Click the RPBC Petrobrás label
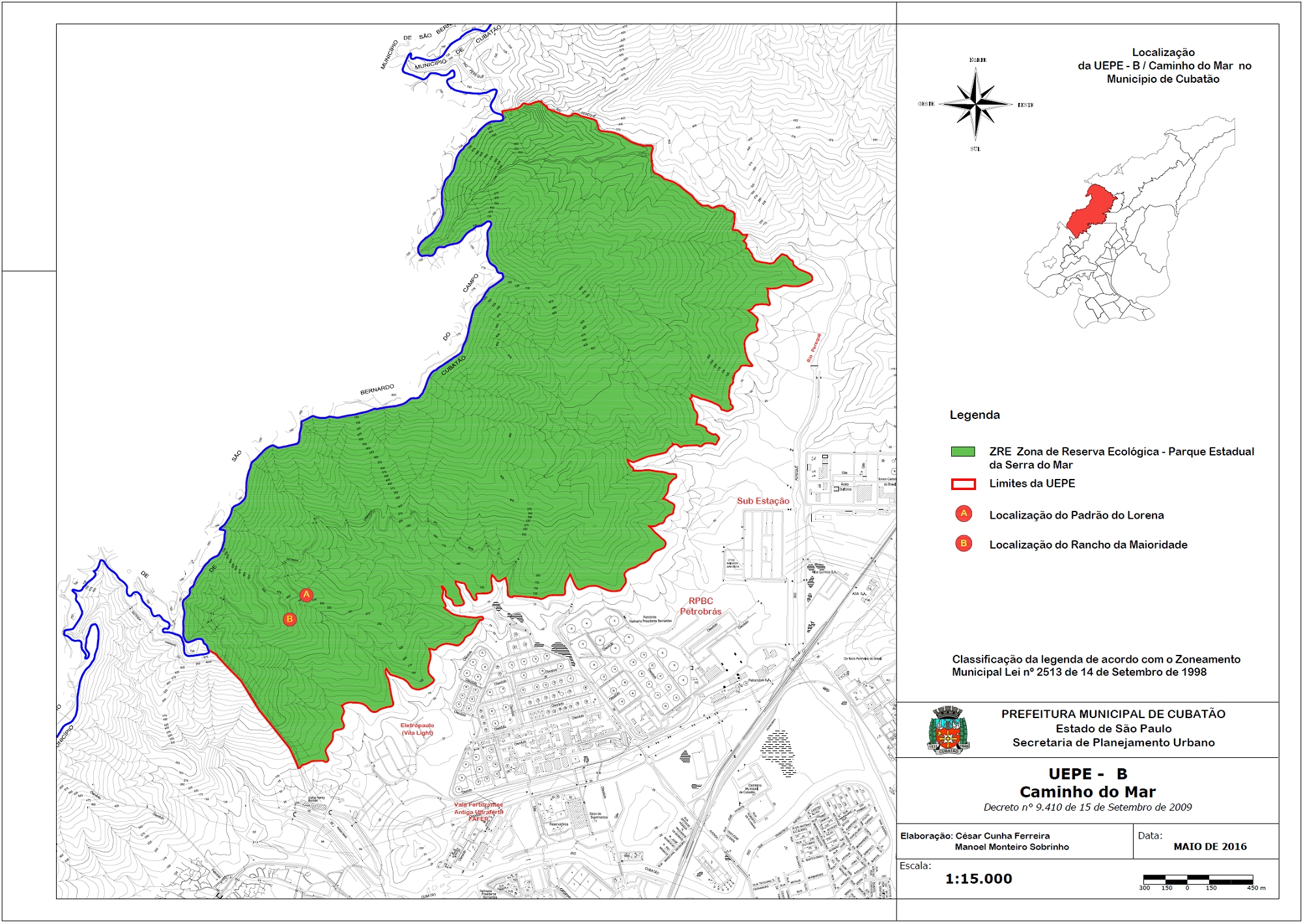This screenshot has height=924, width=1303. click(700, 606)
